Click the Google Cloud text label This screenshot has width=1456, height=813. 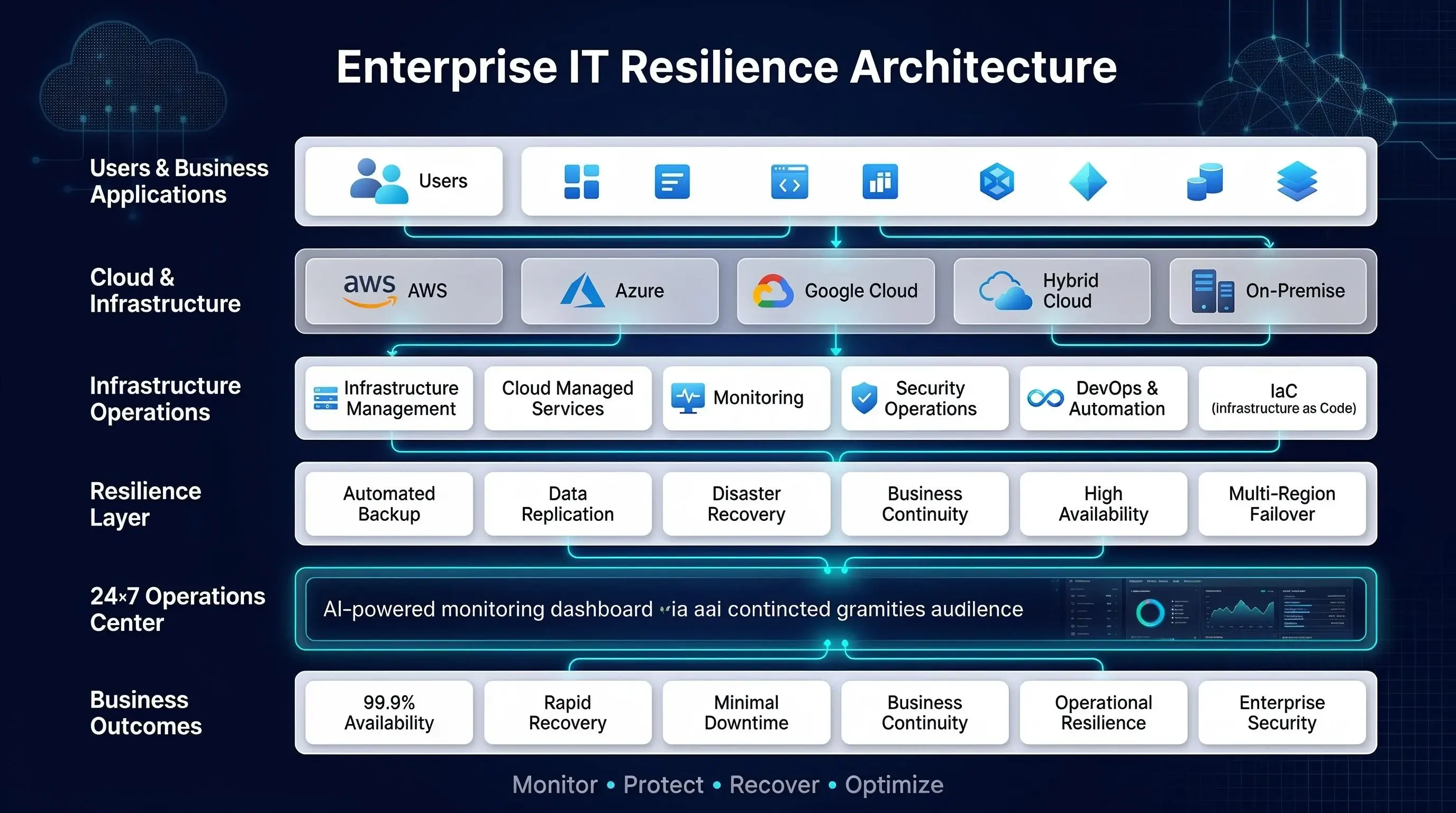click(x=861, y=291)
